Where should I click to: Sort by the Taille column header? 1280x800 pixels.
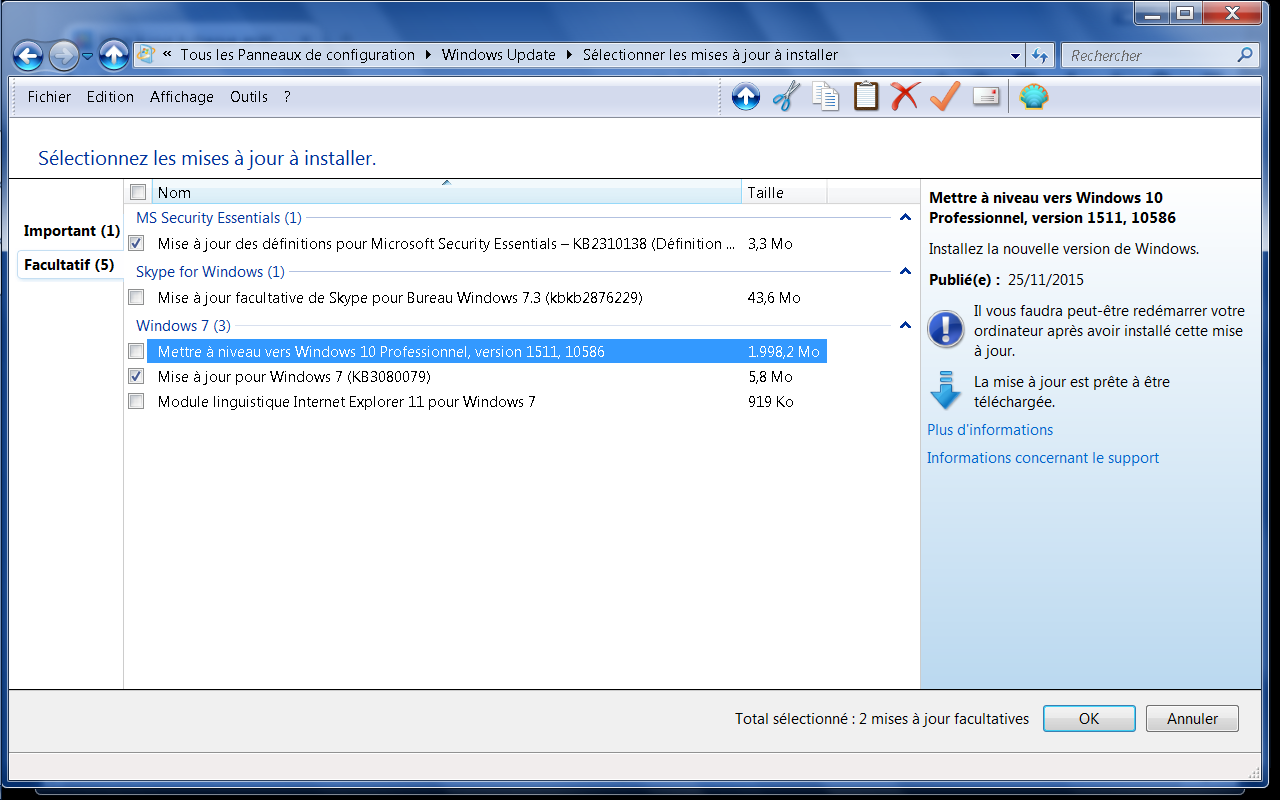[785, 192]
